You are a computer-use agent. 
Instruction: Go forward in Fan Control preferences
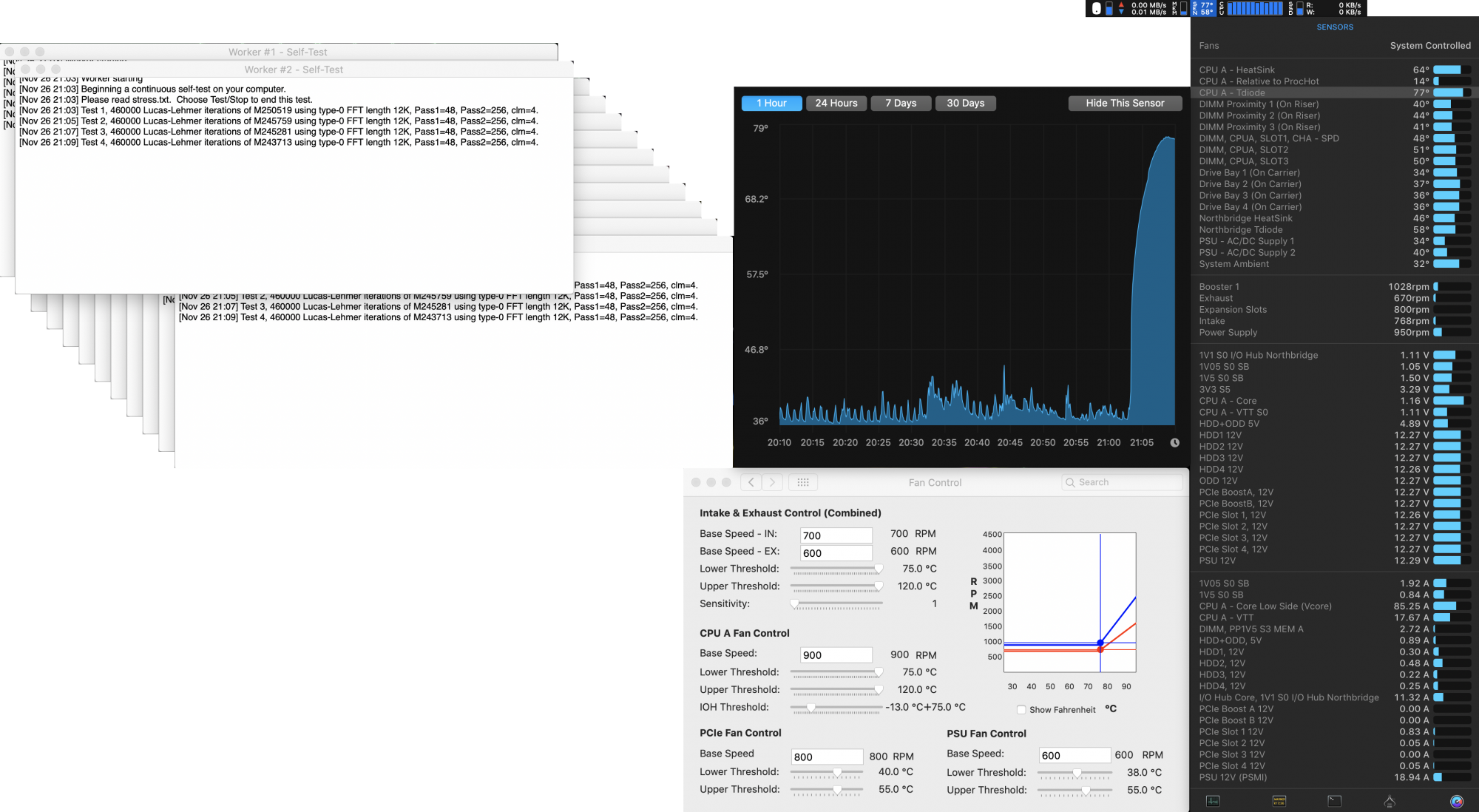tap(772, 482)
